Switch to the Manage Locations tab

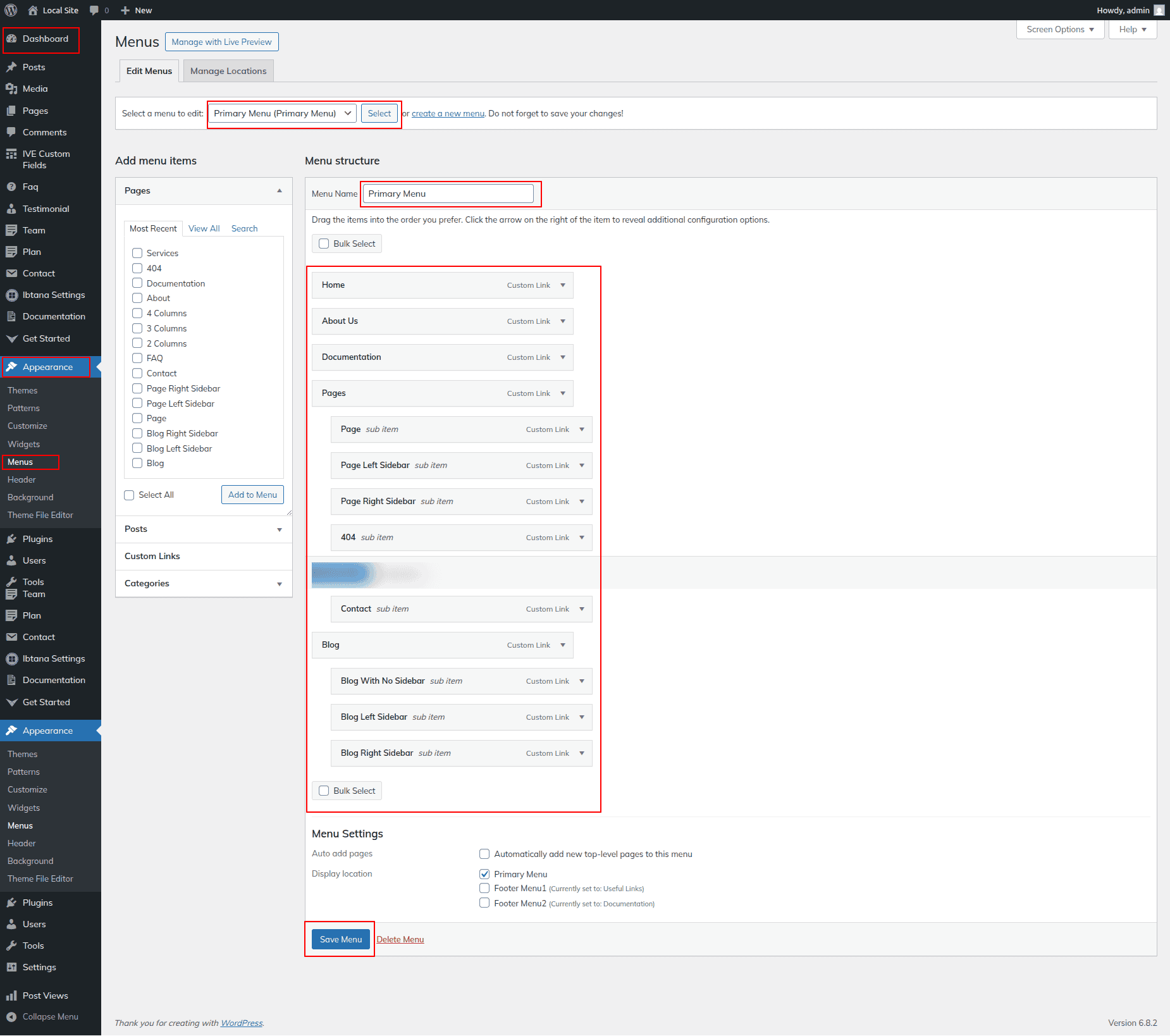[228, 71]
